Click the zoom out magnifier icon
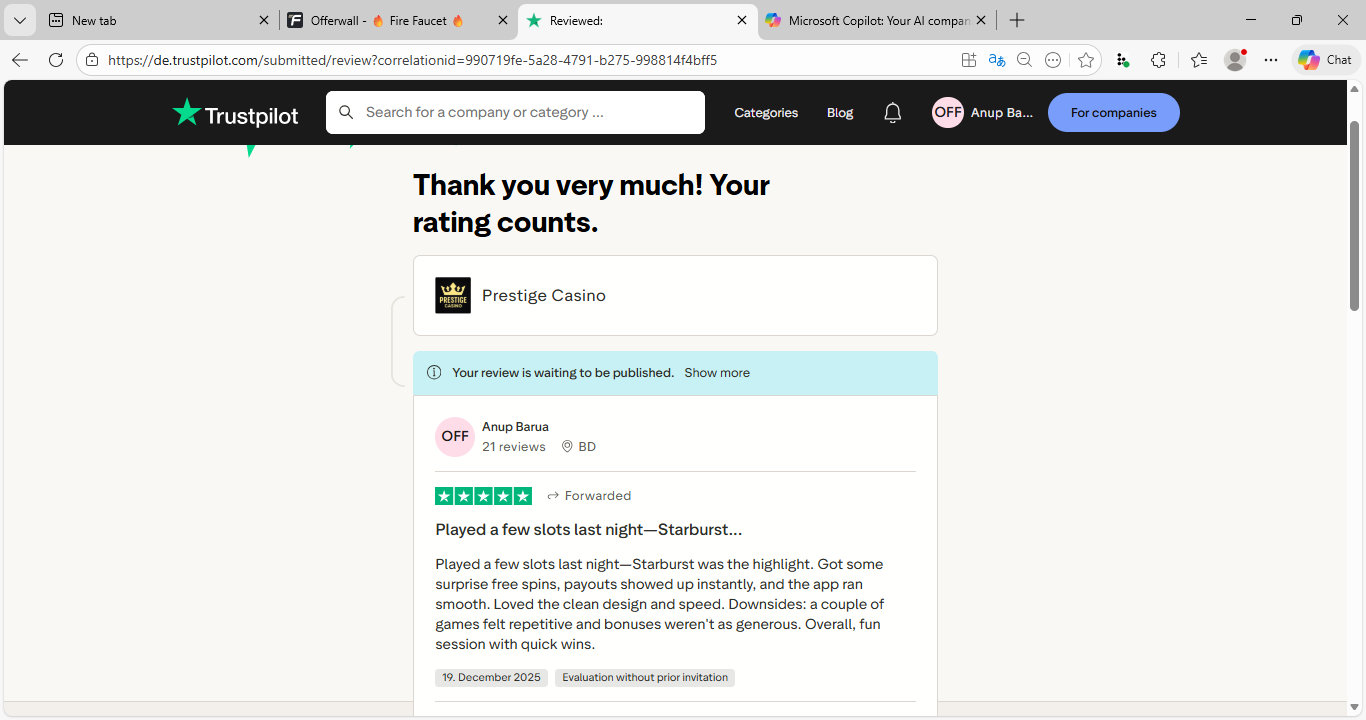 point(1024,60)
